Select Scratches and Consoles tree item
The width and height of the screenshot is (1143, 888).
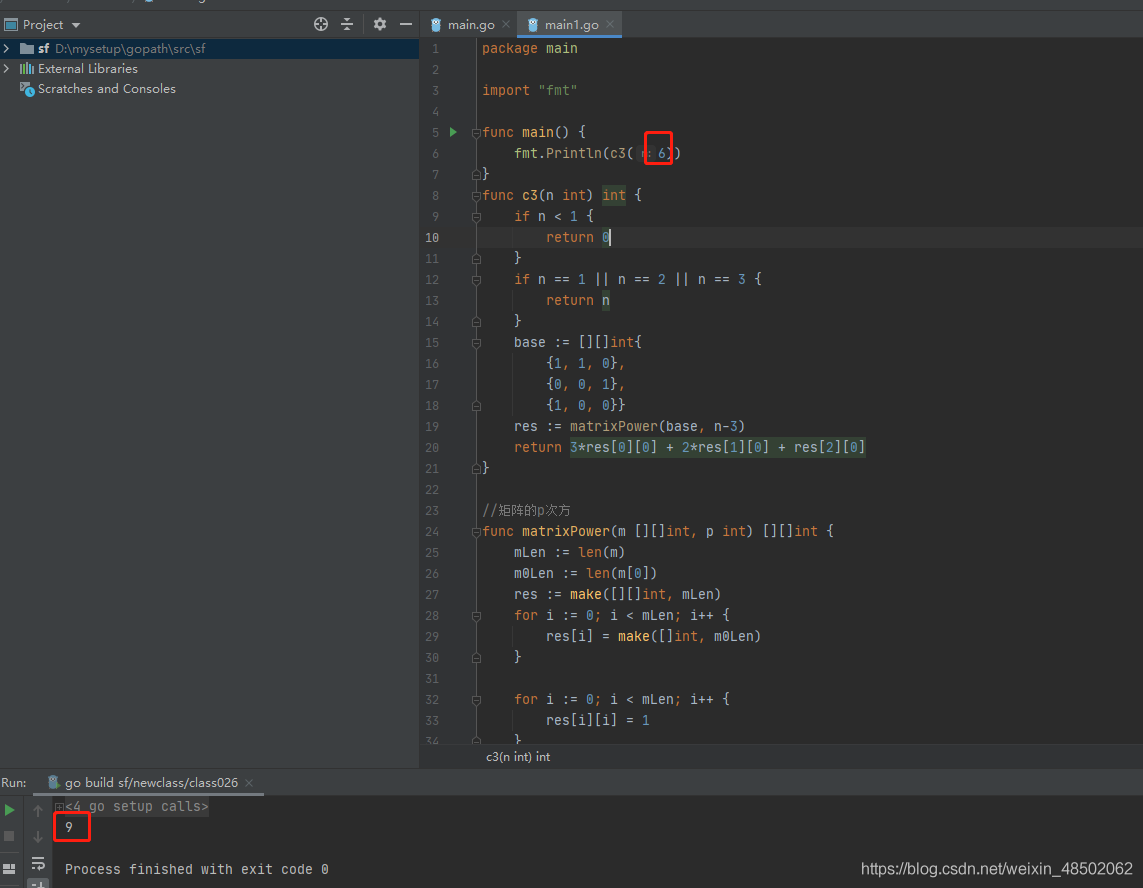(x=106, y=89)
